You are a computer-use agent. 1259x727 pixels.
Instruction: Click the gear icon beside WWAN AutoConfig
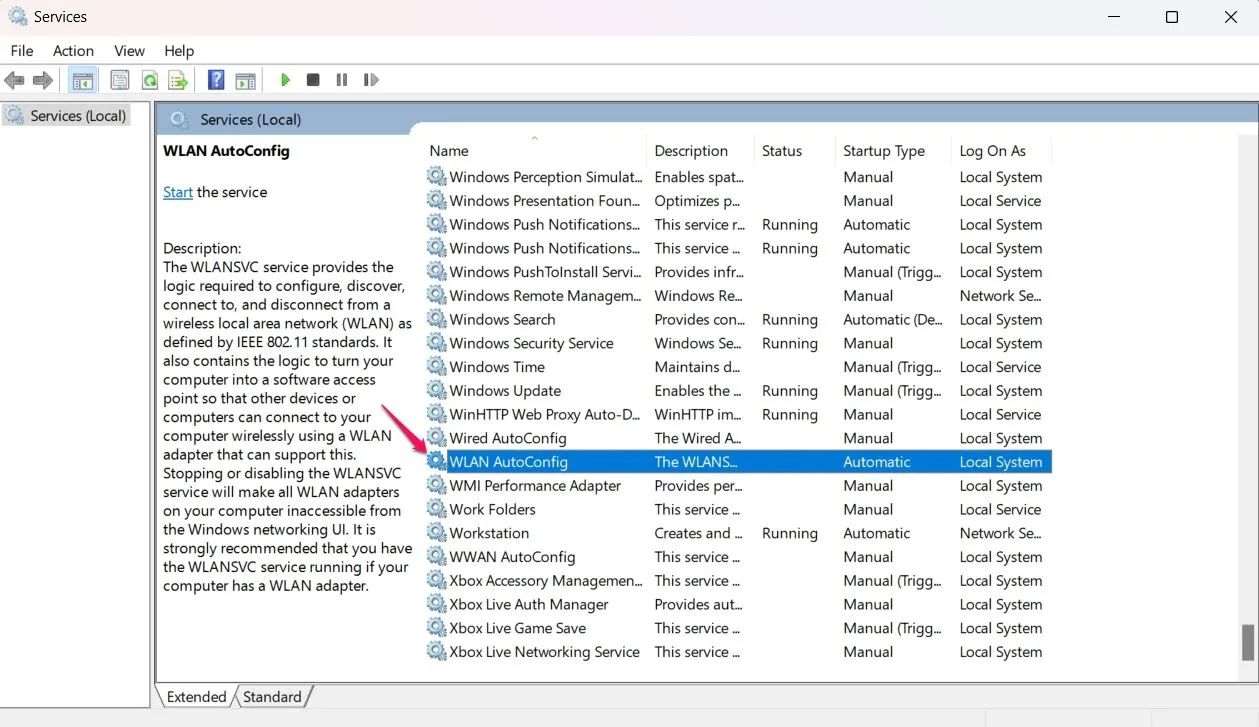(436, 557)
